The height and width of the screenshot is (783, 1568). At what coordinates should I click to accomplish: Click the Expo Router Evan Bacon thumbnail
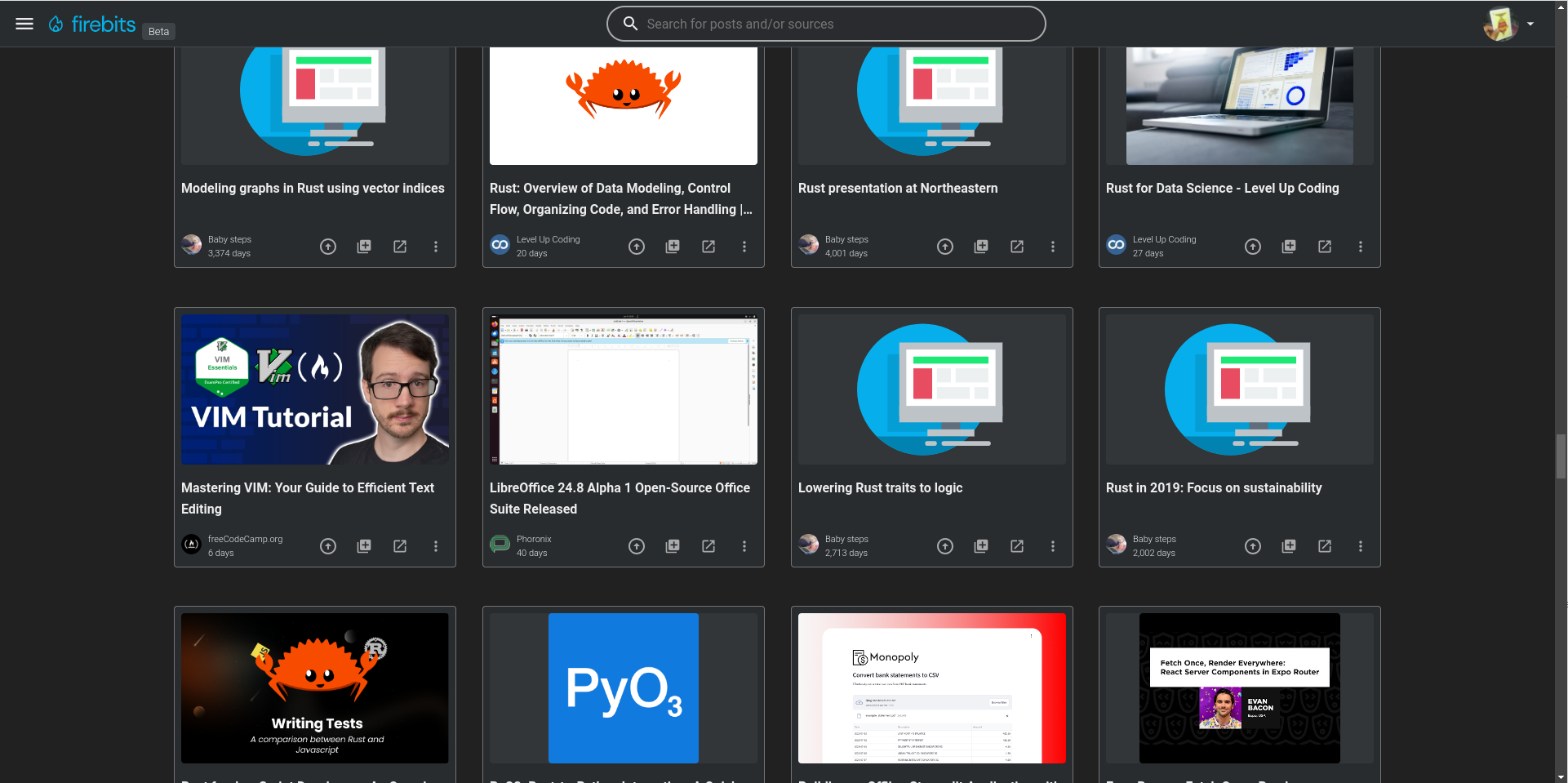point(1240,688)
